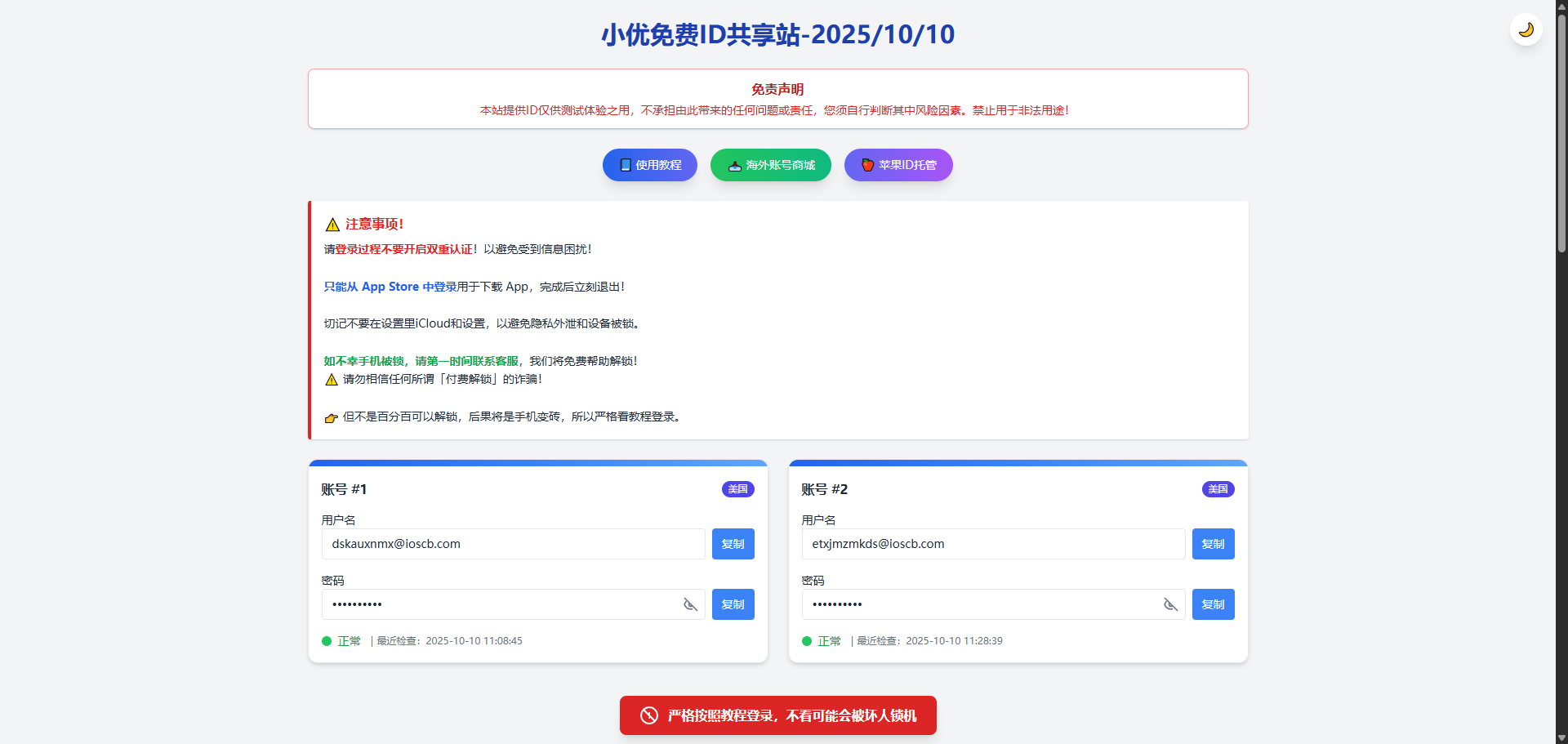Click the scrollbar down arrow
1568x744 pixels.
pyautogui.click(x=1561, y=737)
